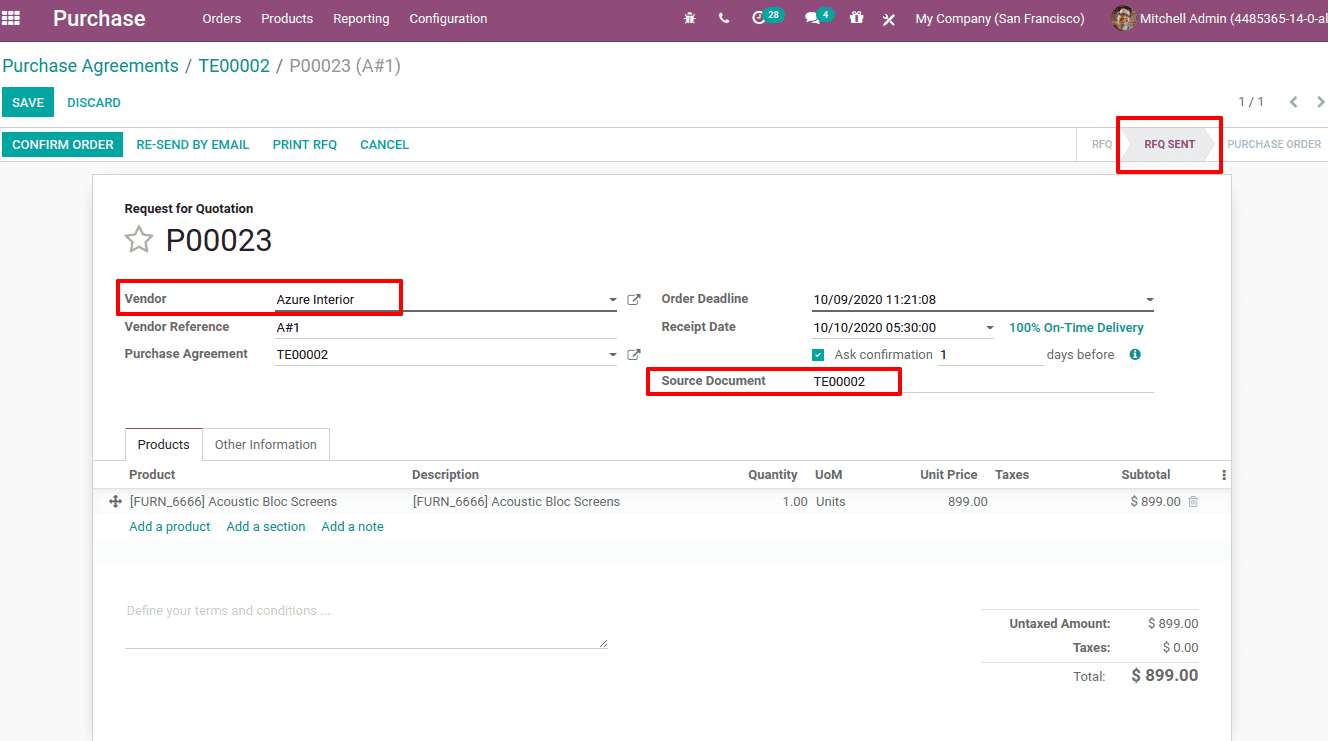Open the vendor Azure Interior external link
The width and height of the screenshot is (1328, 741).
point(633,300)
